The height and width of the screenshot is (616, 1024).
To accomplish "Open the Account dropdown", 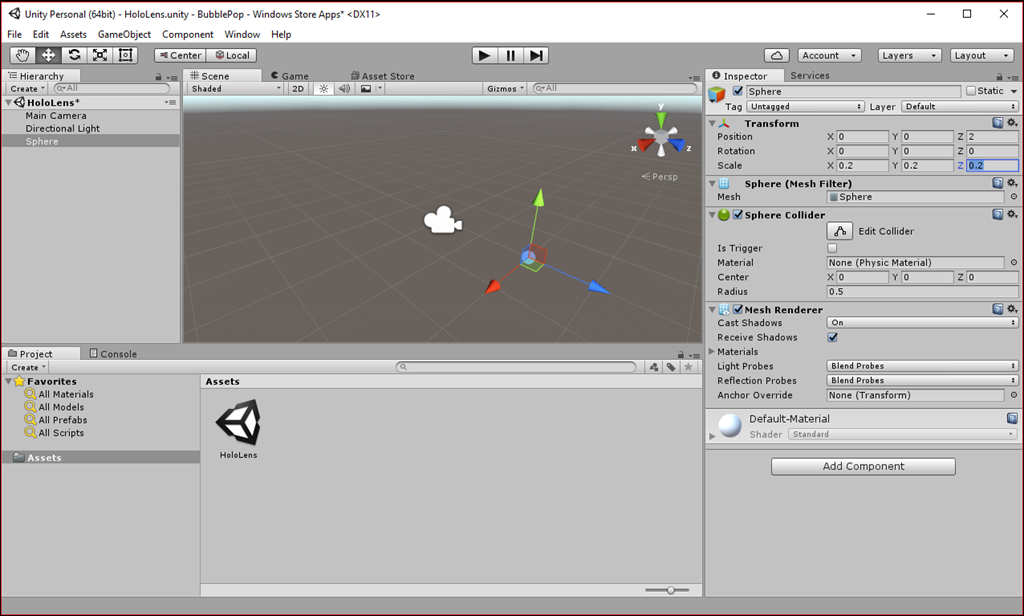I will tap(829, 56).
